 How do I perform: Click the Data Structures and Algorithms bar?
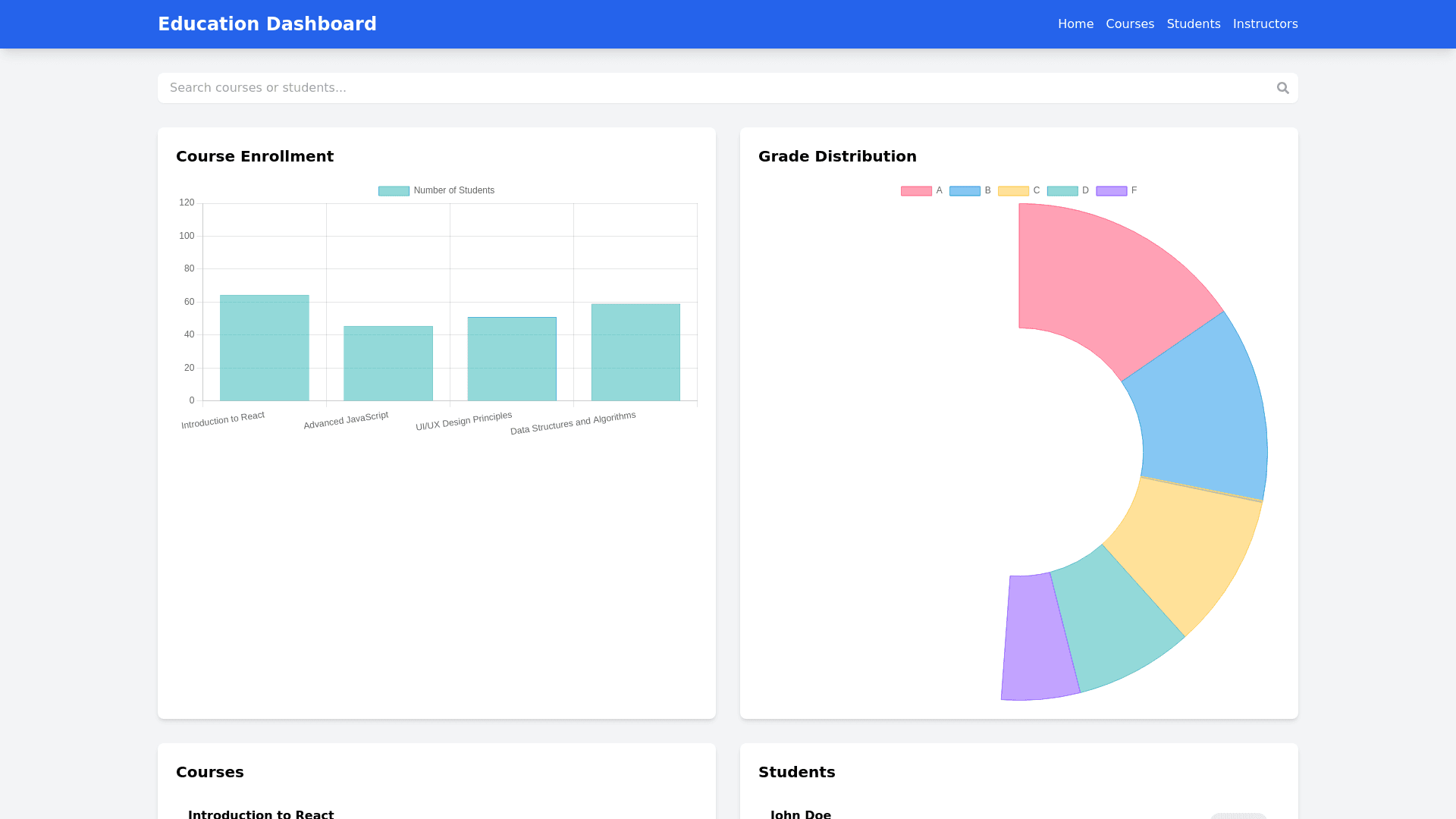tap(635, 353)
